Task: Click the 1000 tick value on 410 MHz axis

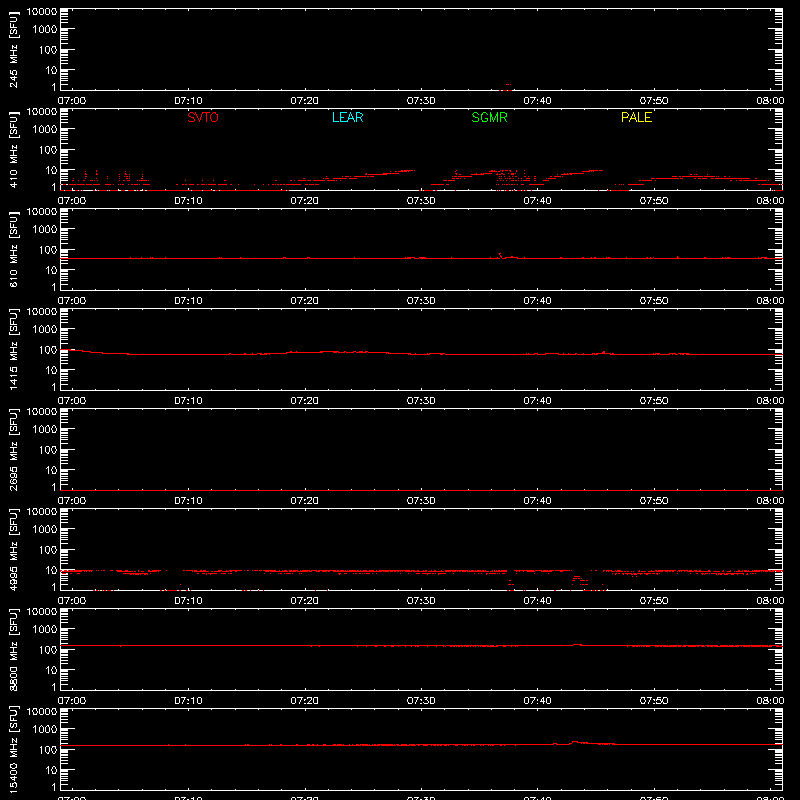Action: point(45,130)
